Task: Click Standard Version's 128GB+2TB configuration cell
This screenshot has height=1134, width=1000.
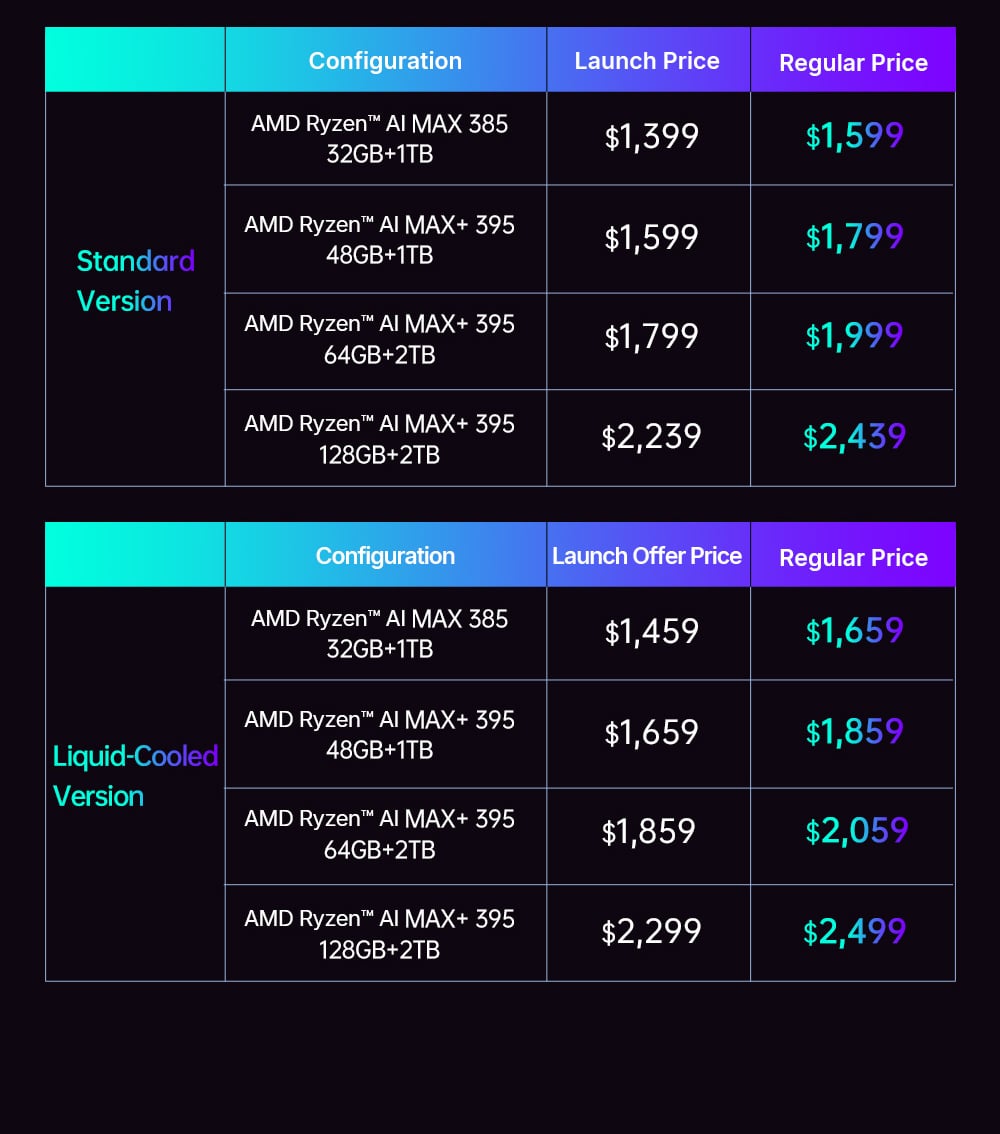Action: pos(379,439)
